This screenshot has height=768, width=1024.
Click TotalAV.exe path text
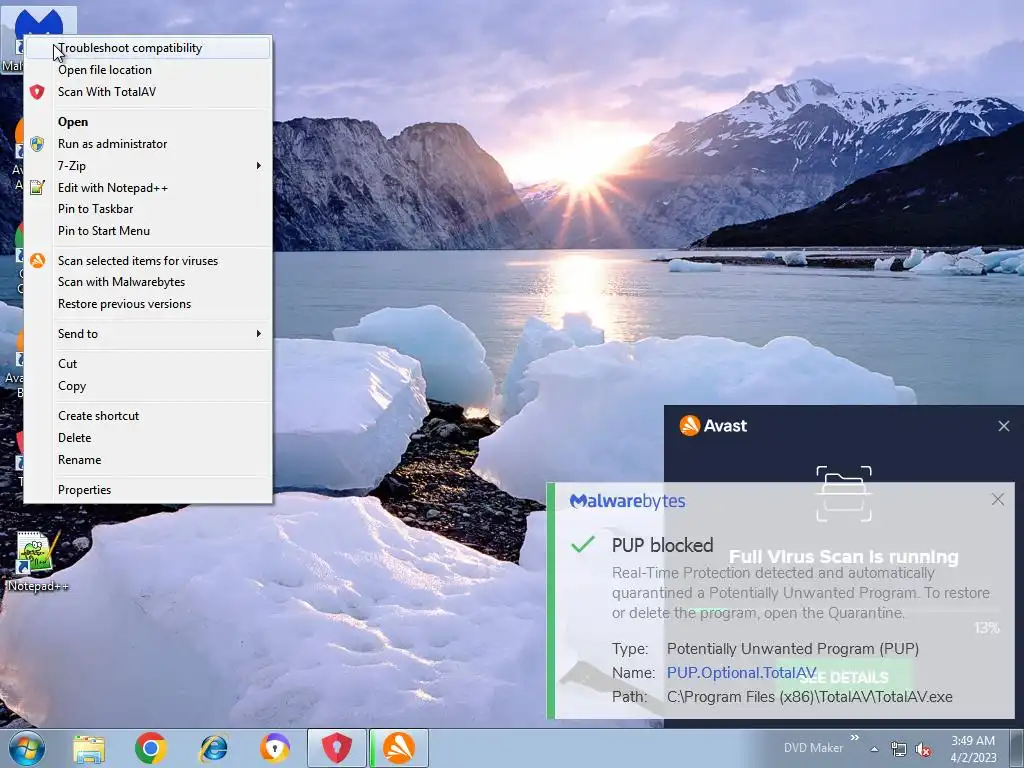(x=810, y=697)
